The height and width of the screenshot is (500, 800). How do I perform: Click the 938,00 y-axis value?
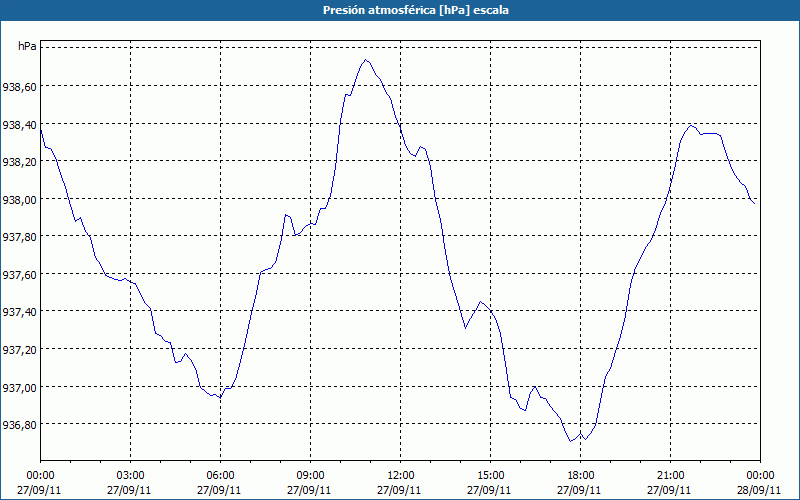click(x=19, y=199)
